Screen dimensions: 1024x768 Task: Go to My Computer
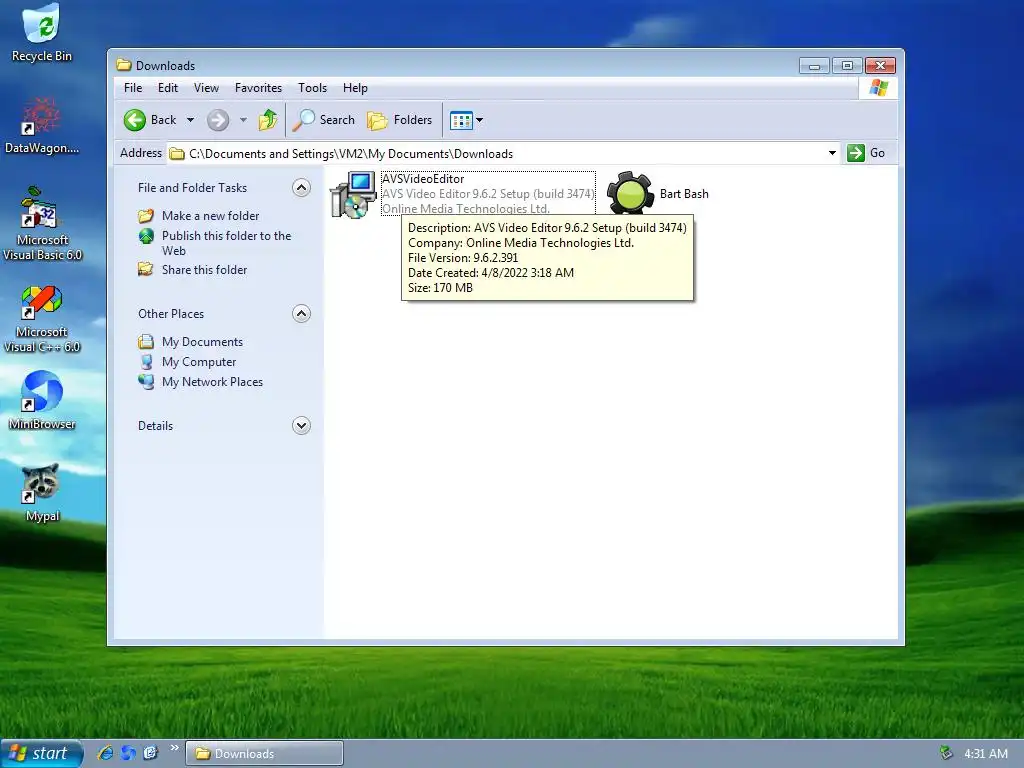(199, 362)
